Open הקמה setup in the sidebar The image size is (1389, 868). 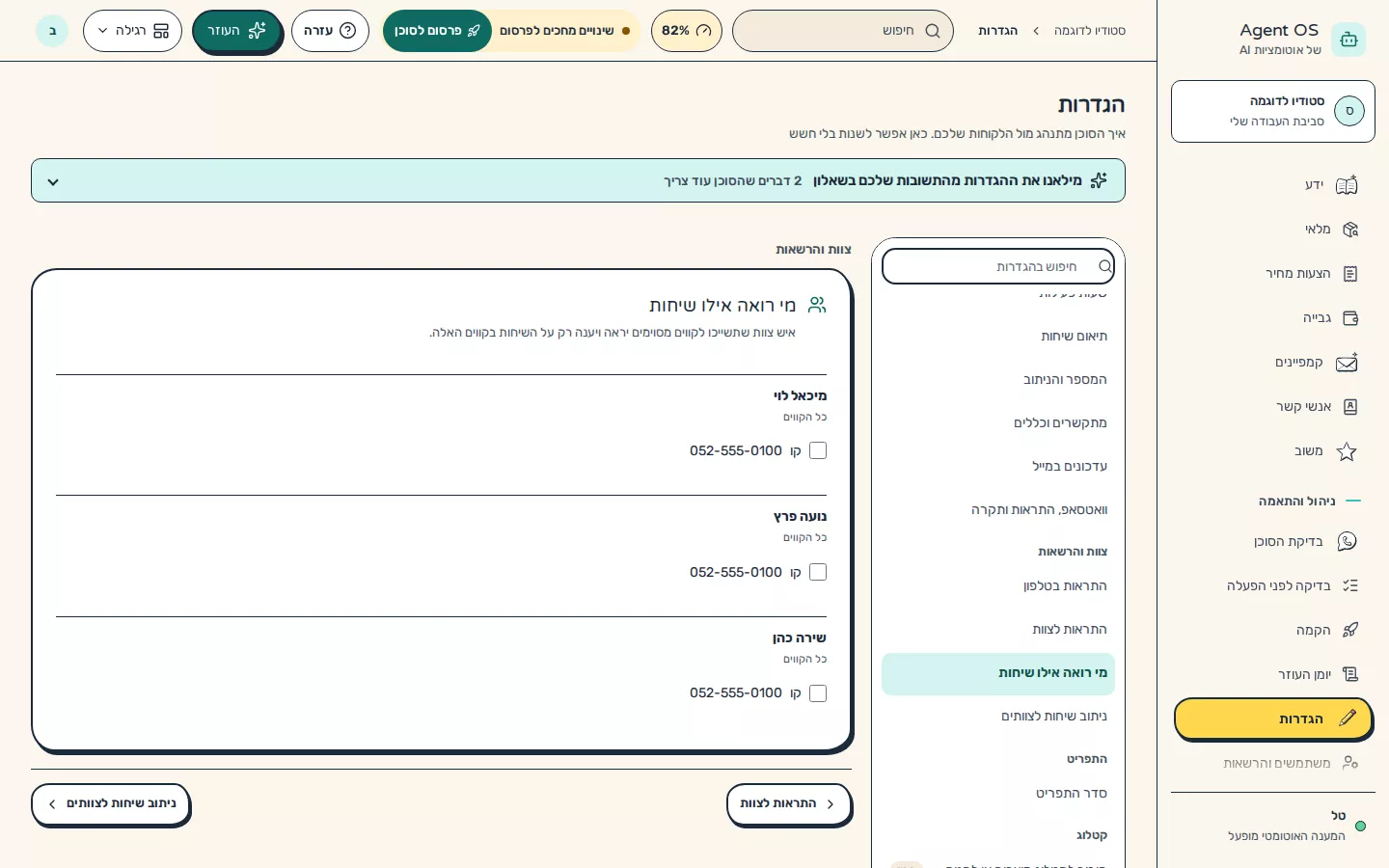(1273, 631)
